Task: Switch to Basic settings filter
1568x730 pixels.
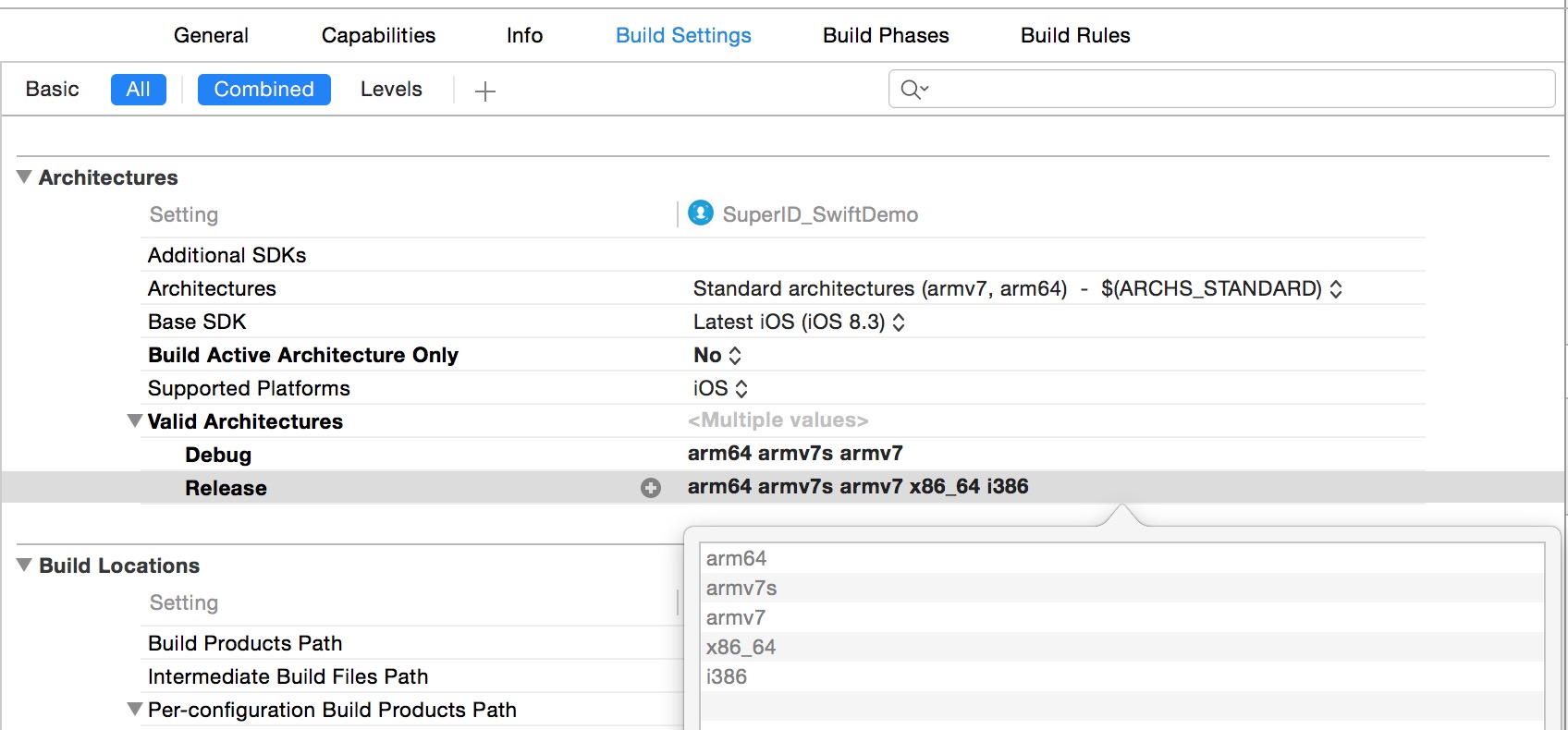Action: (53, 90)
